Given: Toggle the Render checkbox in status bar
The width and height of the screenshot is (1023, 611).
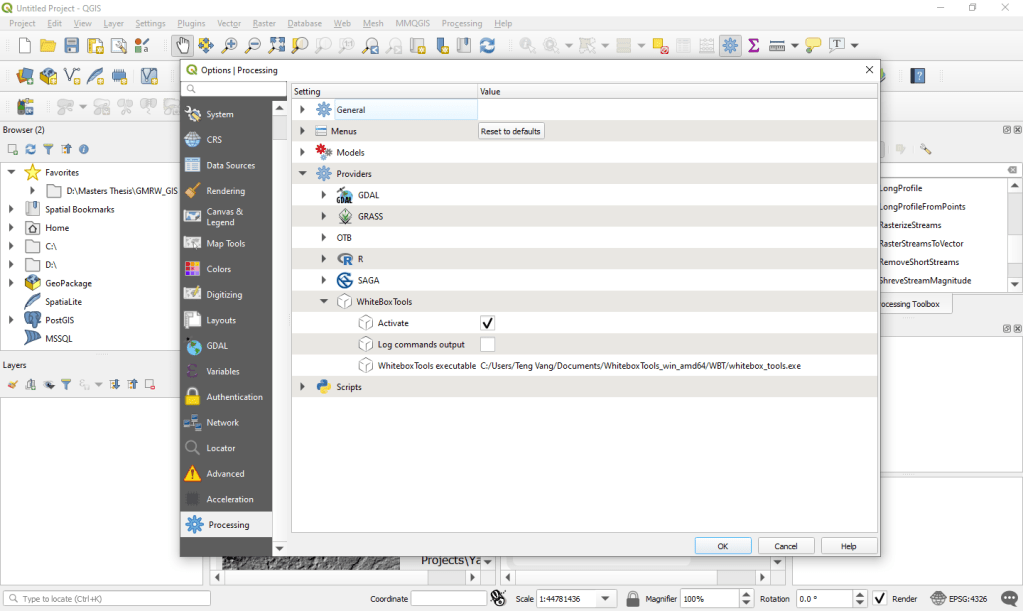Looking at the screenshot, I should (x=879, y=598).
